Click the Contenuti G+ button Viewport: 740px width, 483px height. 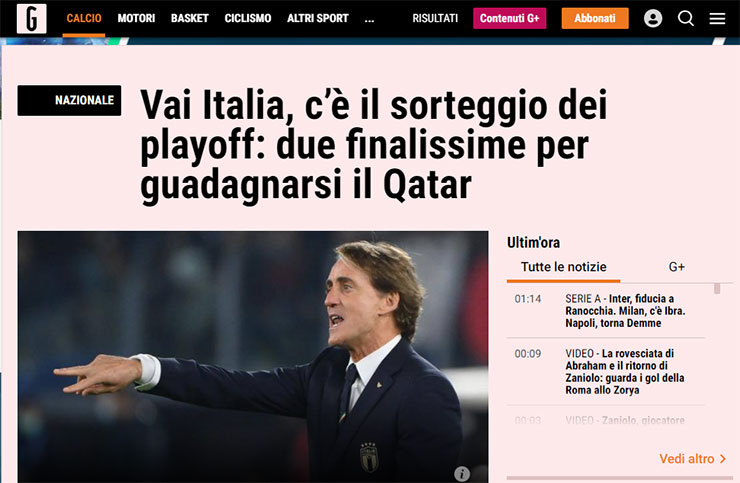coord(510,18)
